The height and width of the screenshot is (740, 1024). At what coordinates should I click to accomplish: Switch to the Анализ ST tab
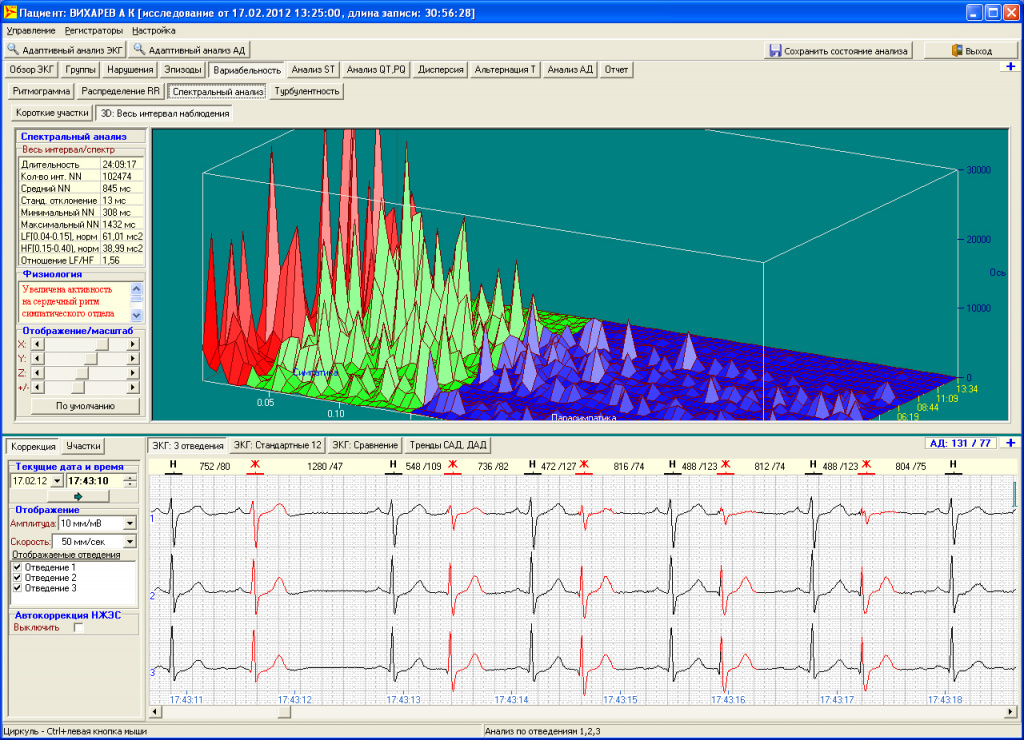[x=313, y=69]
